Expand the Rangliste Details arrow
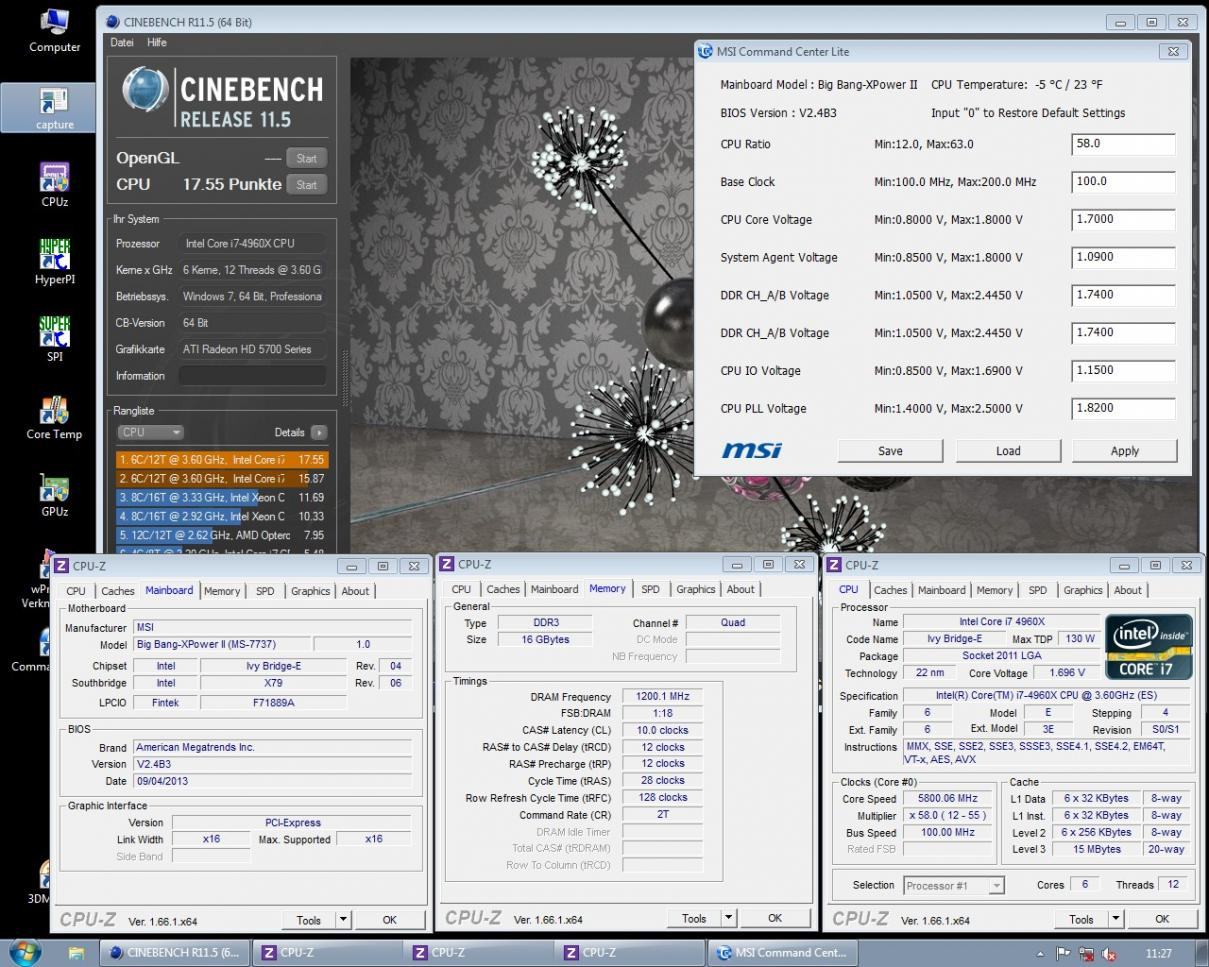 coord(318,432)
